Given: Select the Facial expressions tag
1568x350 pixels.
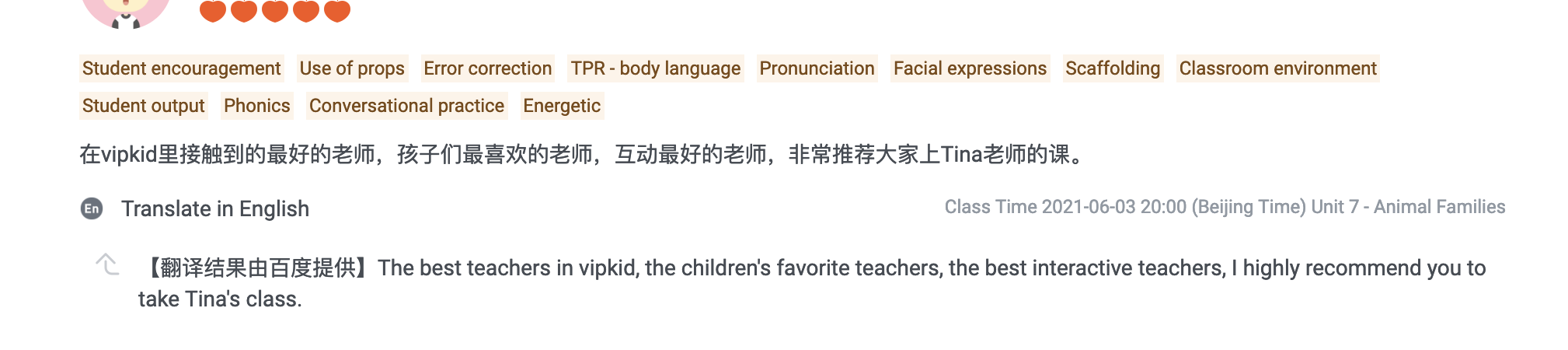Looking at the screenshot, I should pyautogui.click(x=970, y=68).
